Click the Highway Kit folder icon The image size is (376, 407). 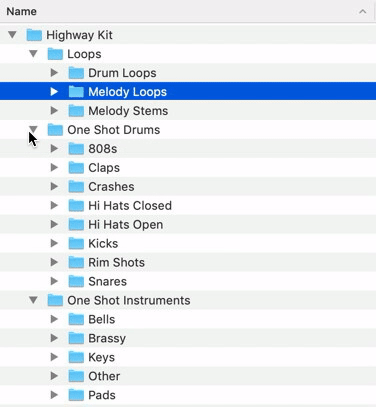coord(34,35)
